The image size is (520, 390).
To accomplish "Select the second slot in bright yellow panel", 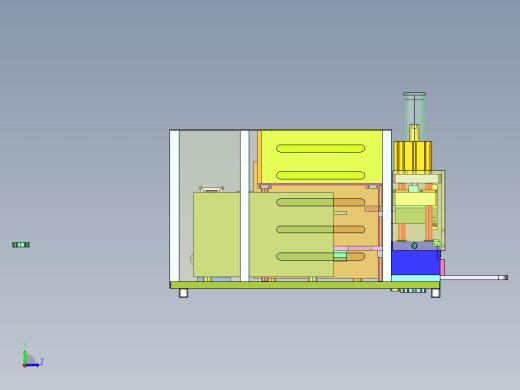I will pyautogui.click(x=320, y=175).
